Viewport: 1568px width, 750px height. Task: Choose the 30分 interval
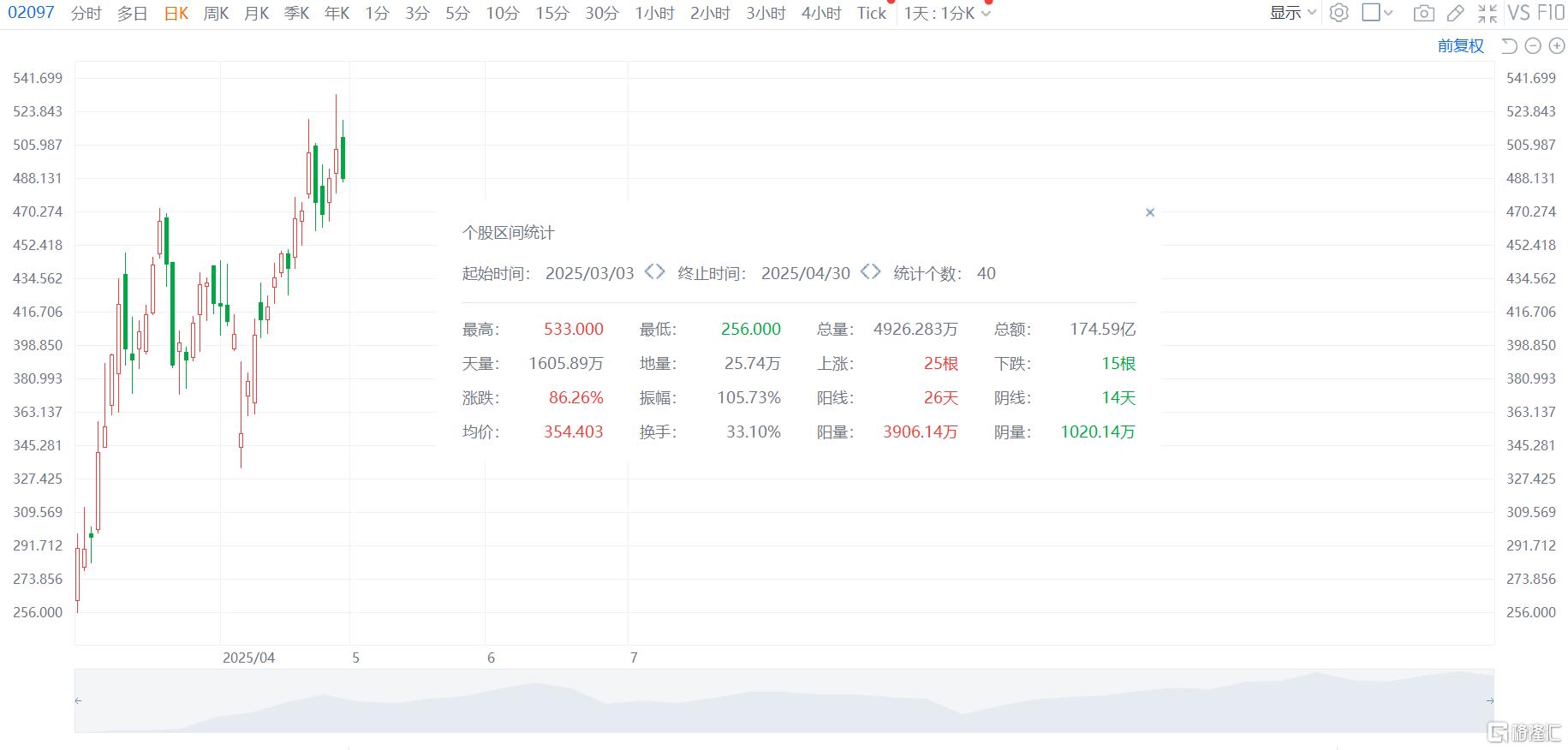coord(602,13)
